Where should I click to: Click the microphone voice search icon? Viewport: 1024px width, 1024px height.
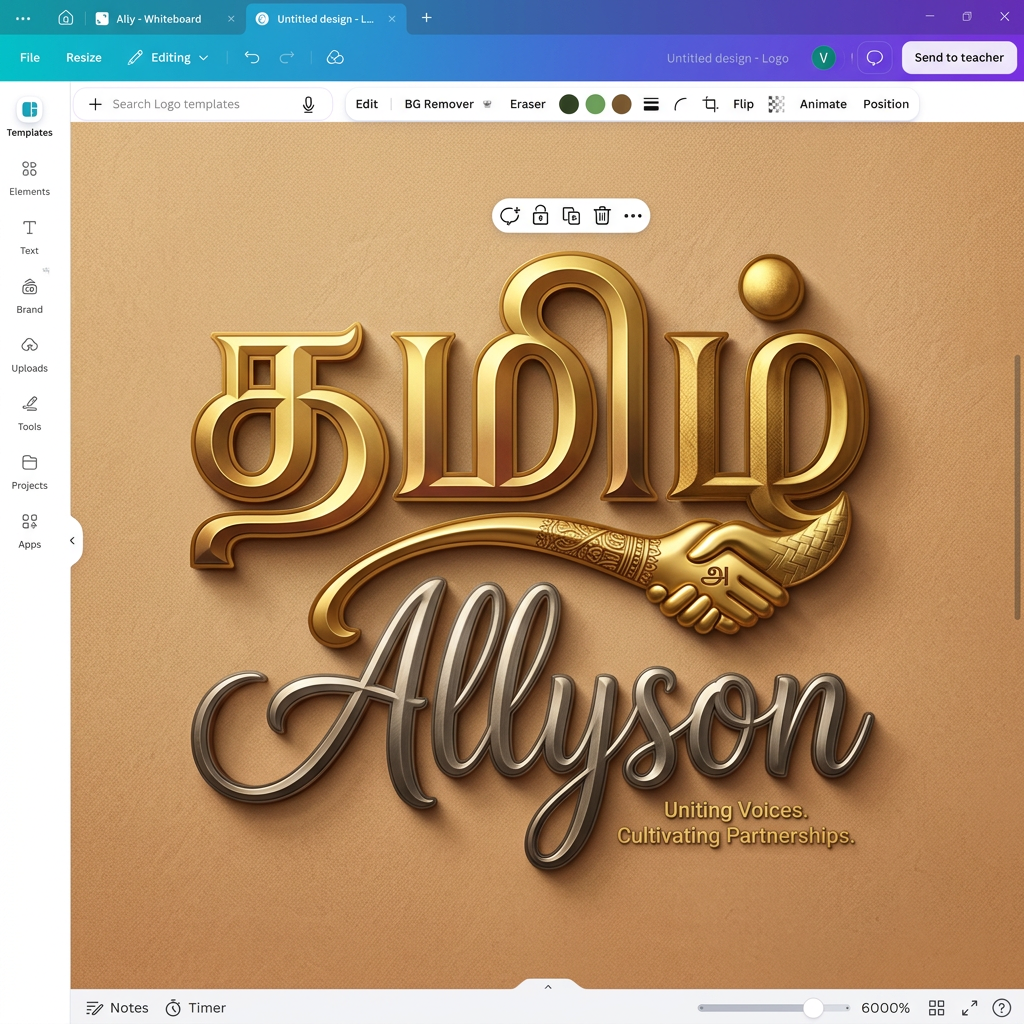point(308,104)
